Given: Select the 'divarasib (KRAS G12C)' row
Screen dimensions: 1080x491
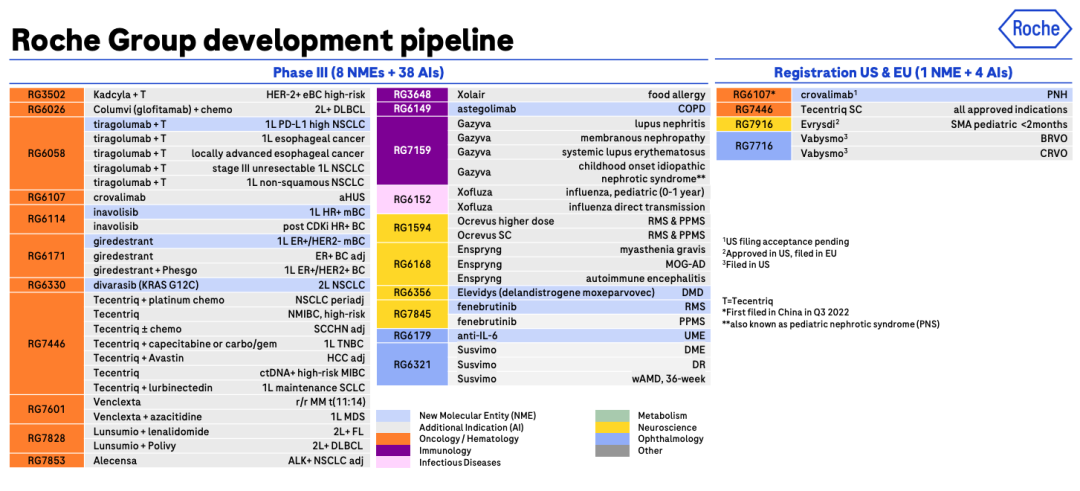Looking at the screenshot, I should pos(229,284).
